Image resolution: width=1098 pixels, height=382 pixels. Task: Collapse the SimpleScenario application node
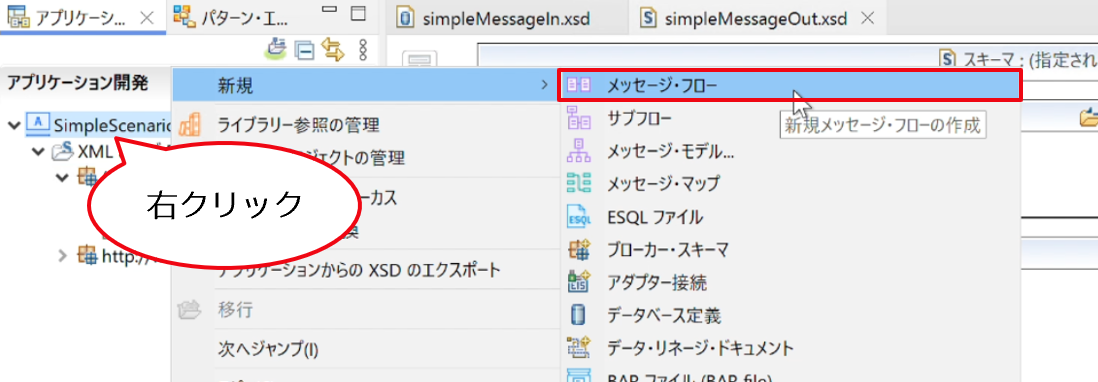pos(13,125)
